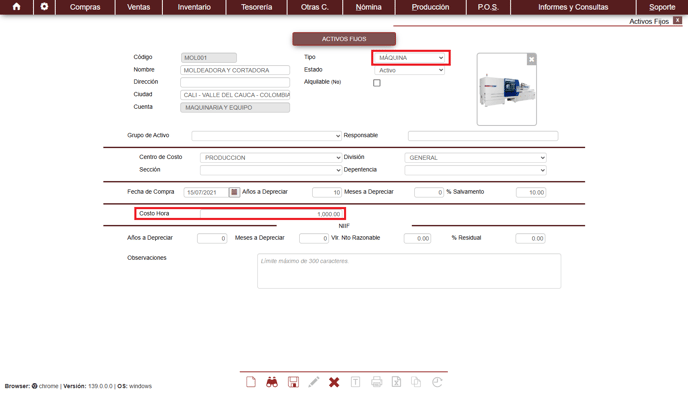The height and width of the screenshot is (394, 688).
Task: Click the % Residual field
Action: (x=530, y=238)
